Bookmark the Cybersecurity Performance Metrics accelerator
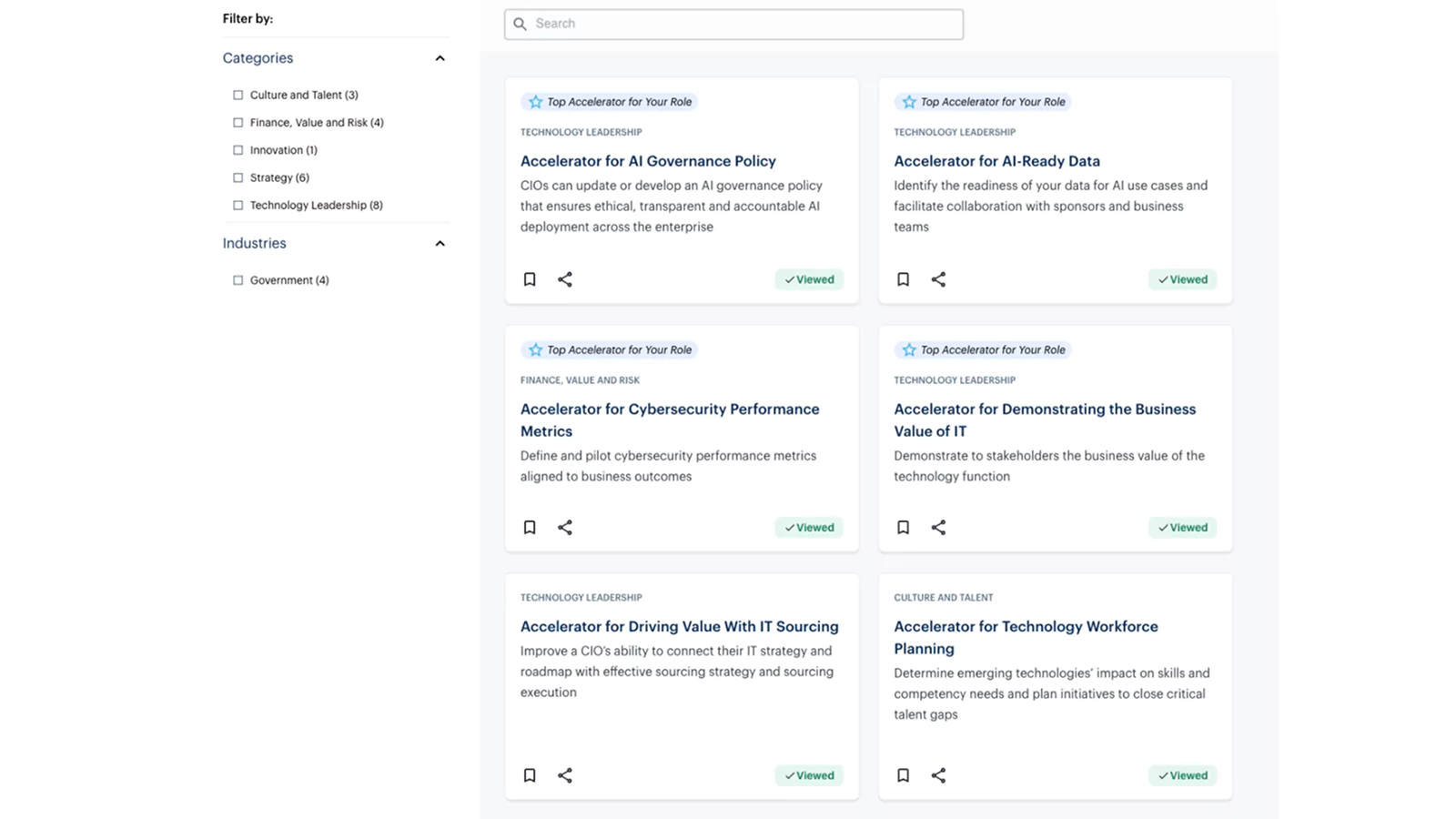 530,528
